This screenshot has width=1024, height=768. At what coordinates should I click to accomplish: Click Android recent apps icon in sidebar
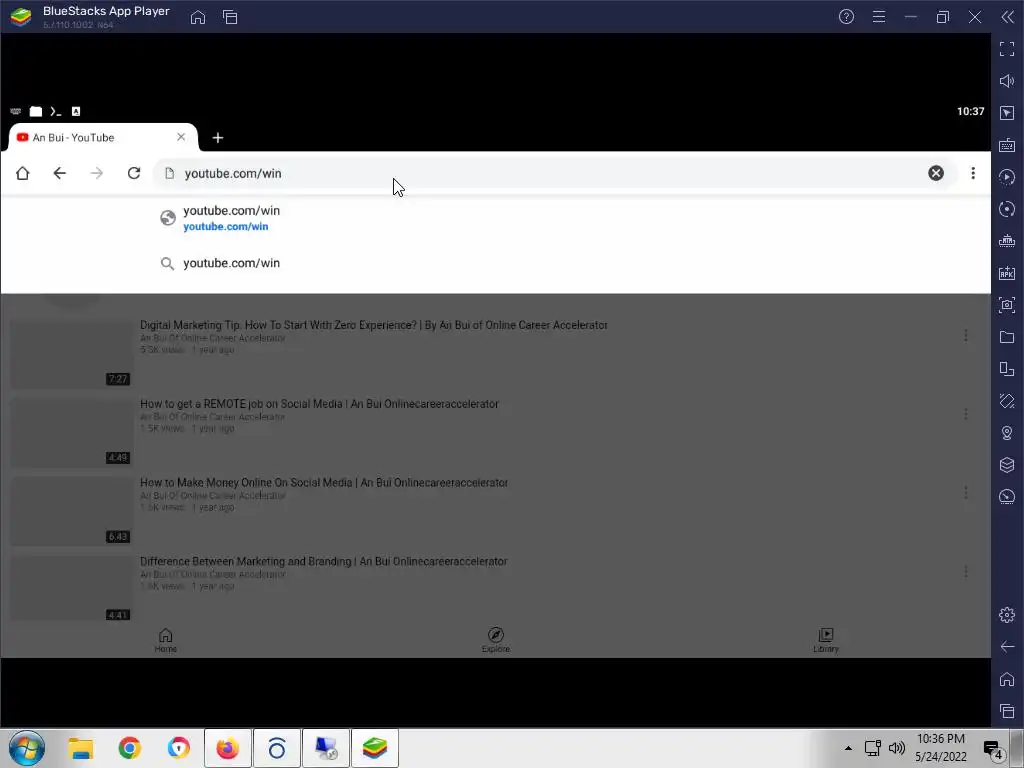[1007, 711]
